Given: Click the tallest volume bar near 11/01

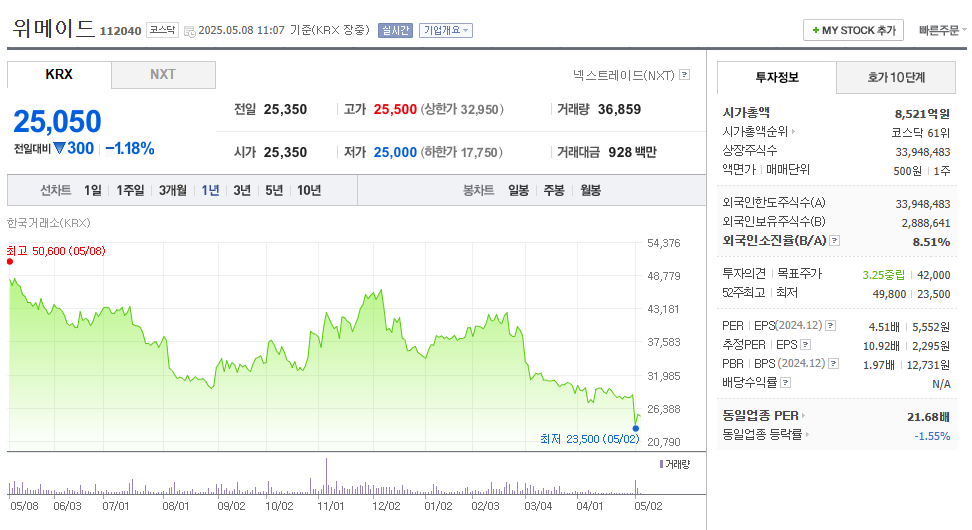Looking at the screenshot, I should tap(327, 476).
